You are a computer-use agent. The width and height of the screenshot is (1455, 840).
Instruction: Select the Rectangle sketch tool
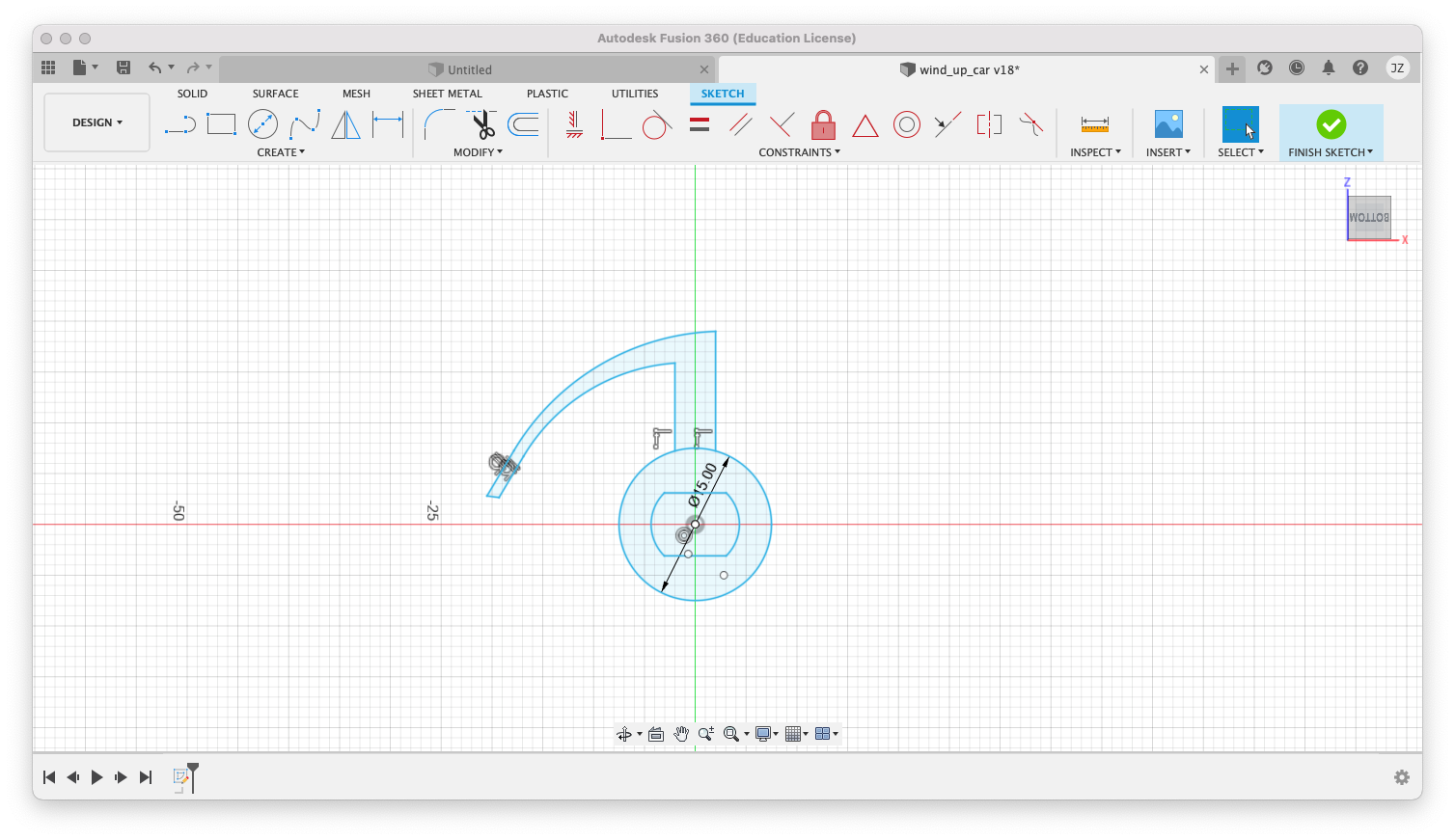[x=221, y=124]
